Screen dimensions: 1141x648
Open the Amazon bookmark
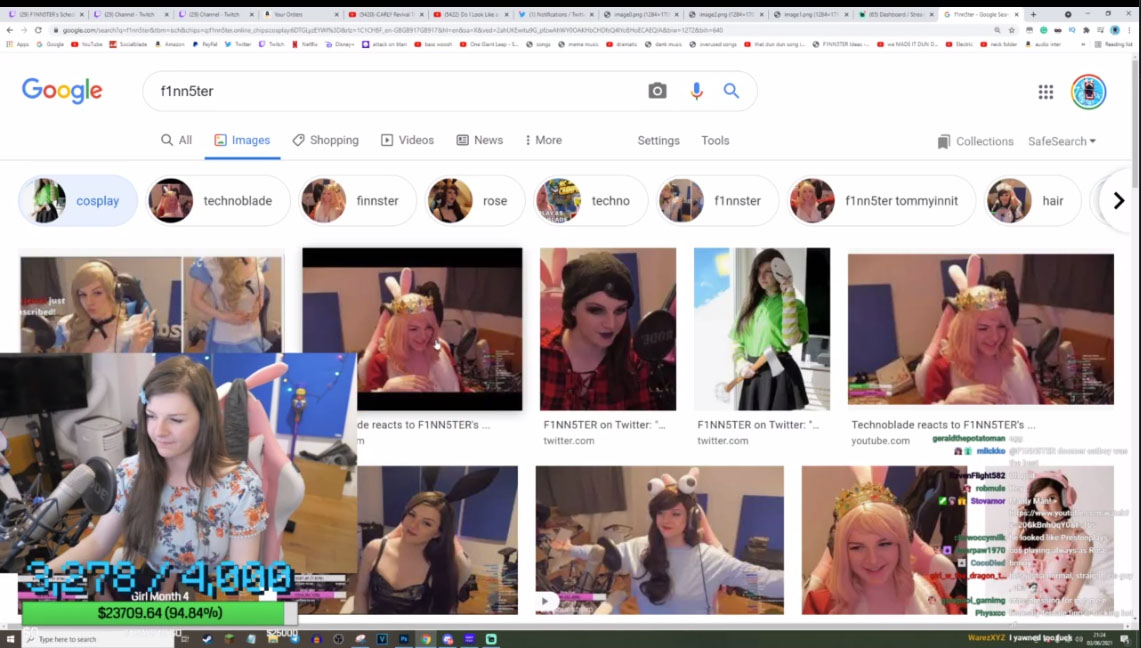[169, 44]
